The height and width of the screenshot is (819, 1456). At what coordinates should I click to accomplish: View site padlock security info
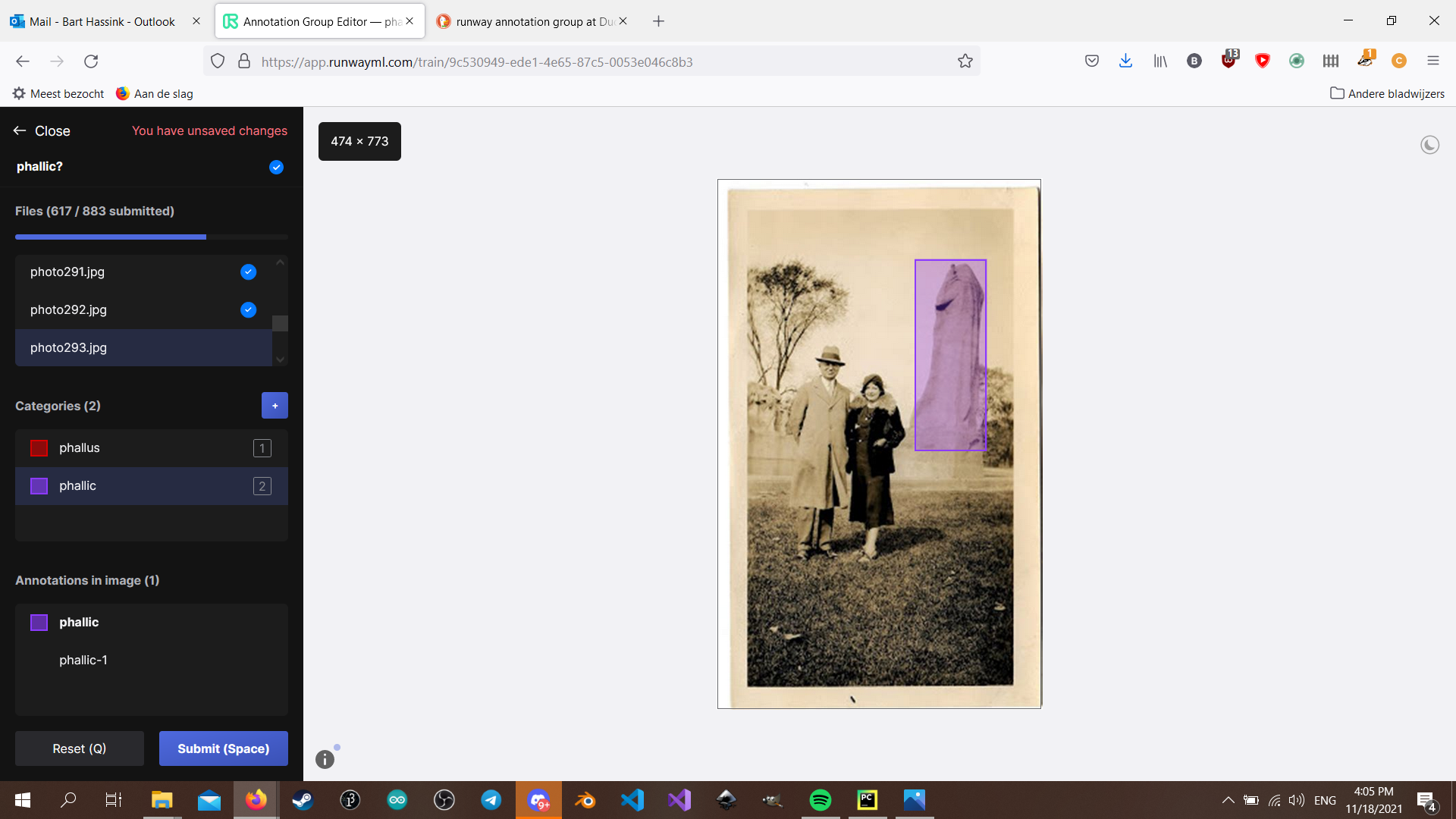click(244, 61)
